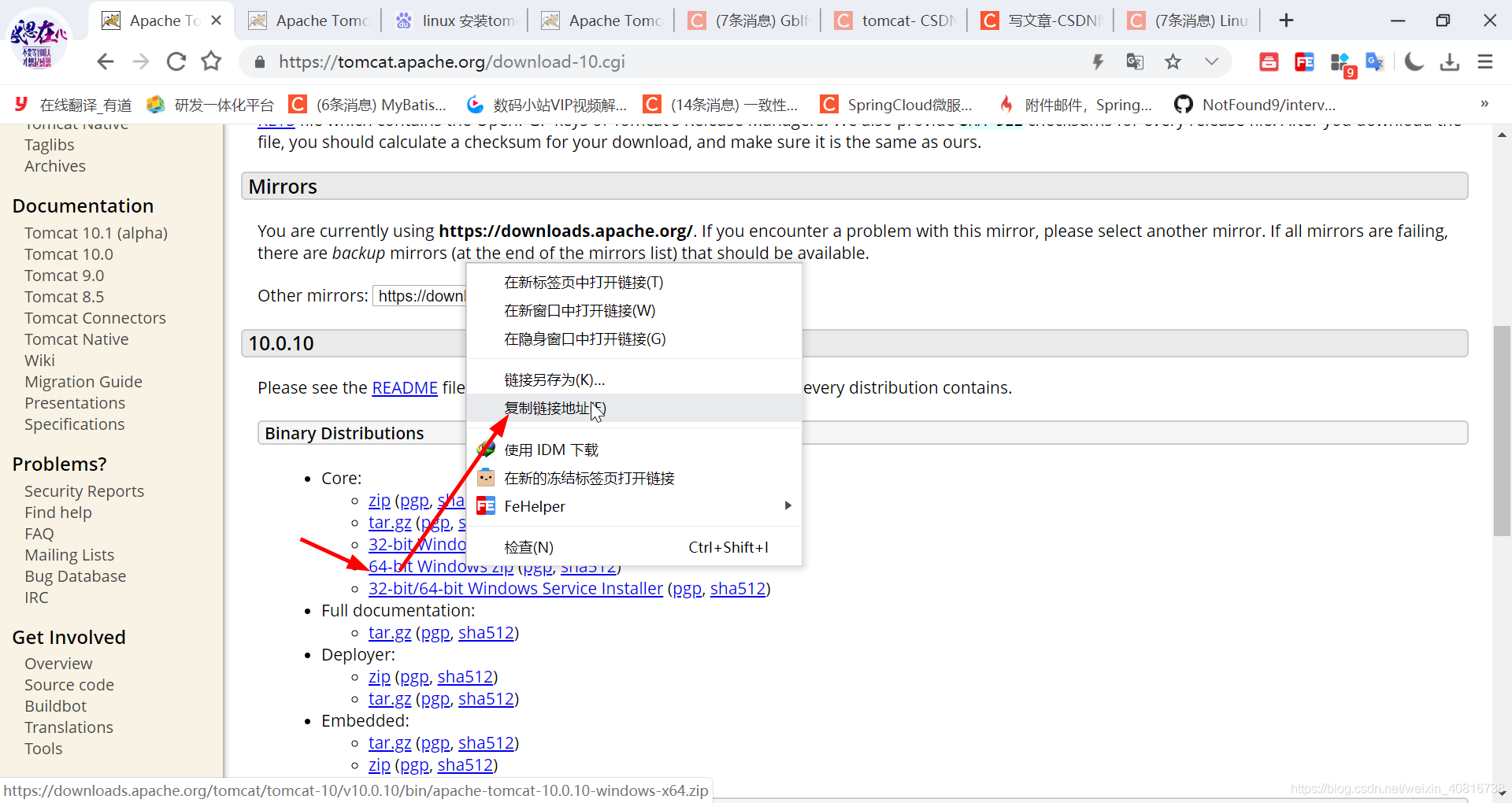
Task: Select 在新的冻结标签页打开链接 menu entry
Action: pyautogui.click(x=635, y=478)
